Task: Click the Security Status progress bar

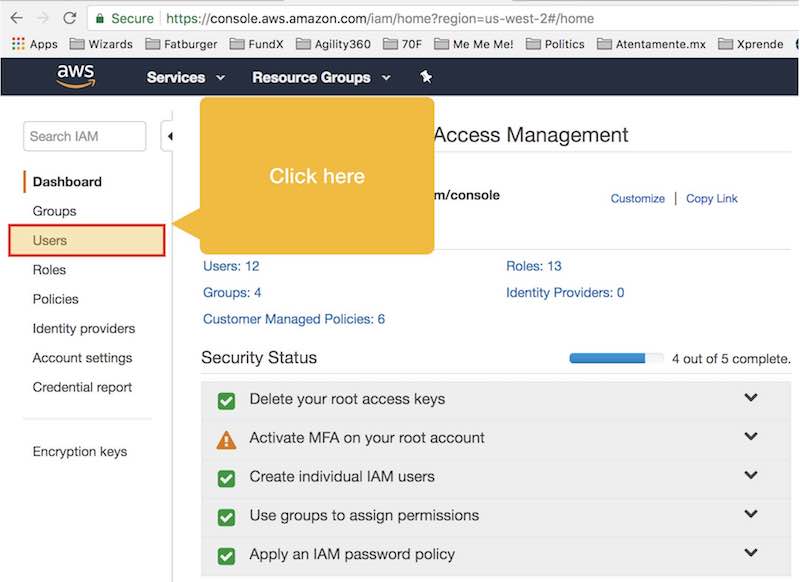Action: [x=616, y=359]
